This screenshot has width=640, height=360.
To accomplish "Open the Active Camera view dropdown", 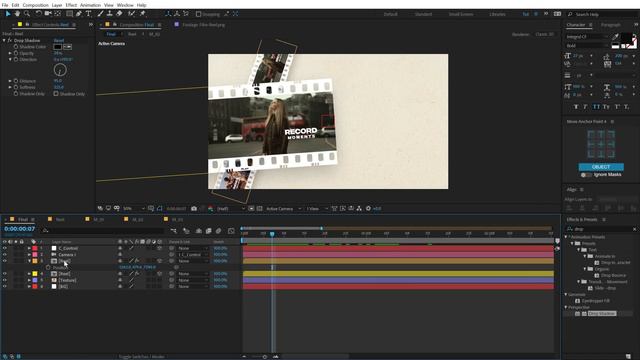I will 284,209.
